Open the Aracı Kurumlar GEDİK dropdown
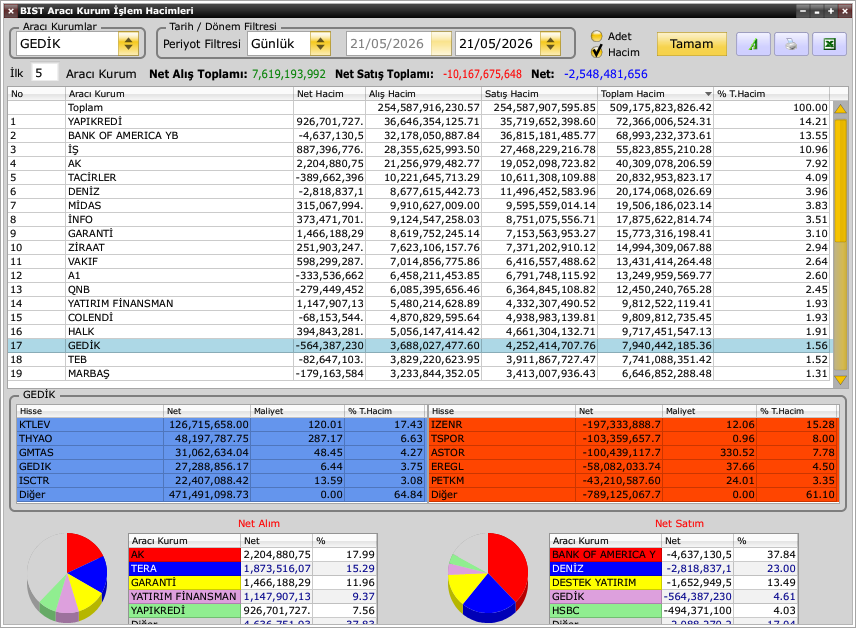This screenshot has height=628, width=856. tap(128, 44)
